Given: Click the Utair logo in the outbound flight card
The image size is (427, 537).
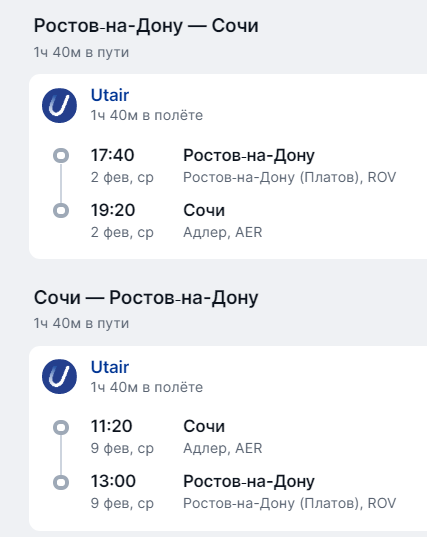Looking at the screenshot, I should tap(59, 105).
